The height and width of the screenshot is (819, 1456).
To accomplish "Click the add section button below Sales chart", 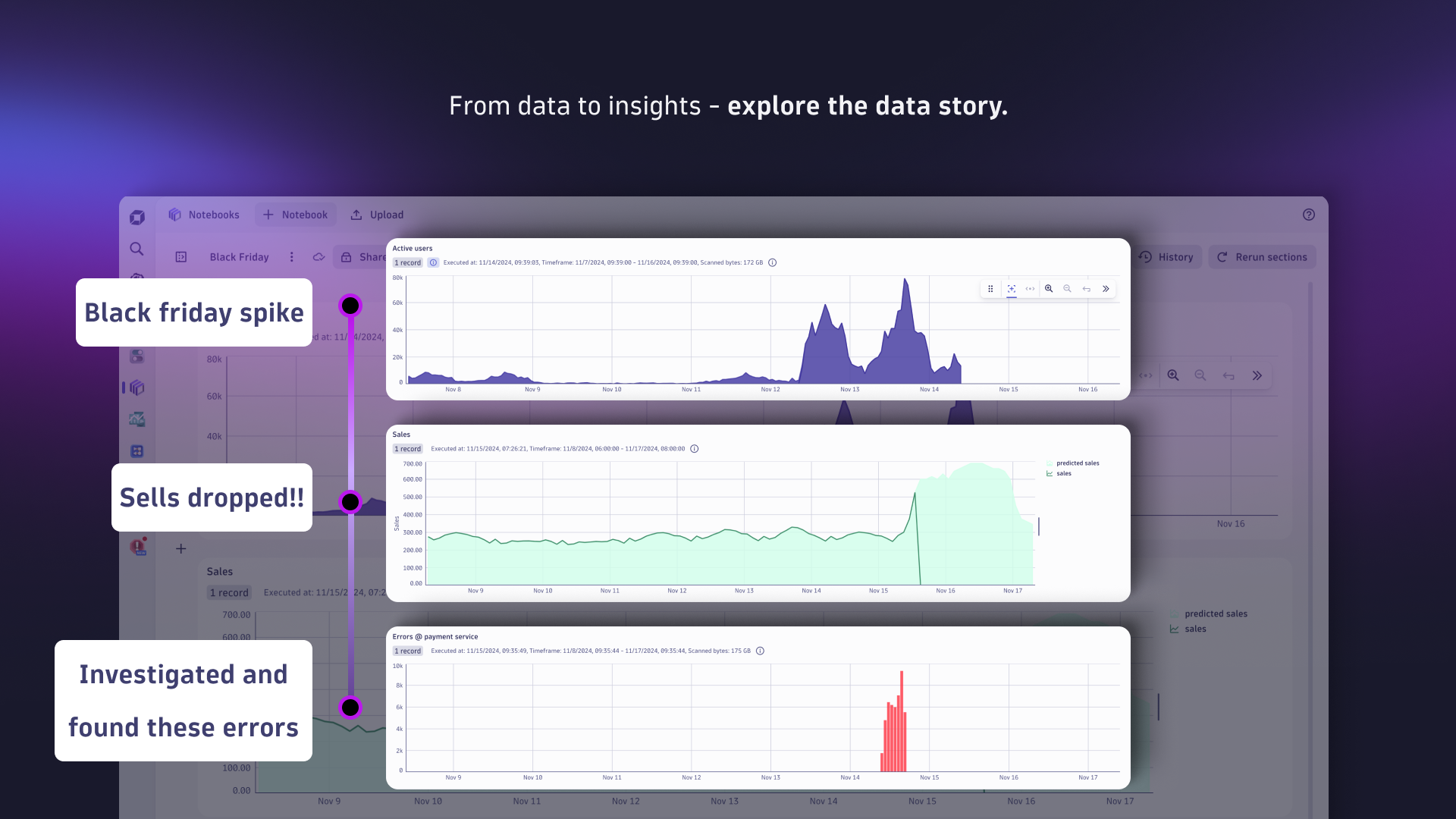I will [181, 548].
